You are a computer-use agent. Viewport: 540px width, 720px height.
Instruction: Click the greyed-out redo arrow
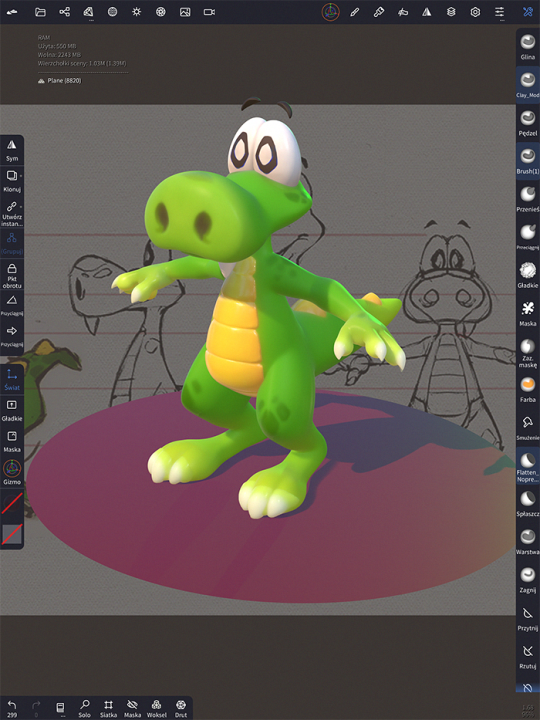click(36, 708)
